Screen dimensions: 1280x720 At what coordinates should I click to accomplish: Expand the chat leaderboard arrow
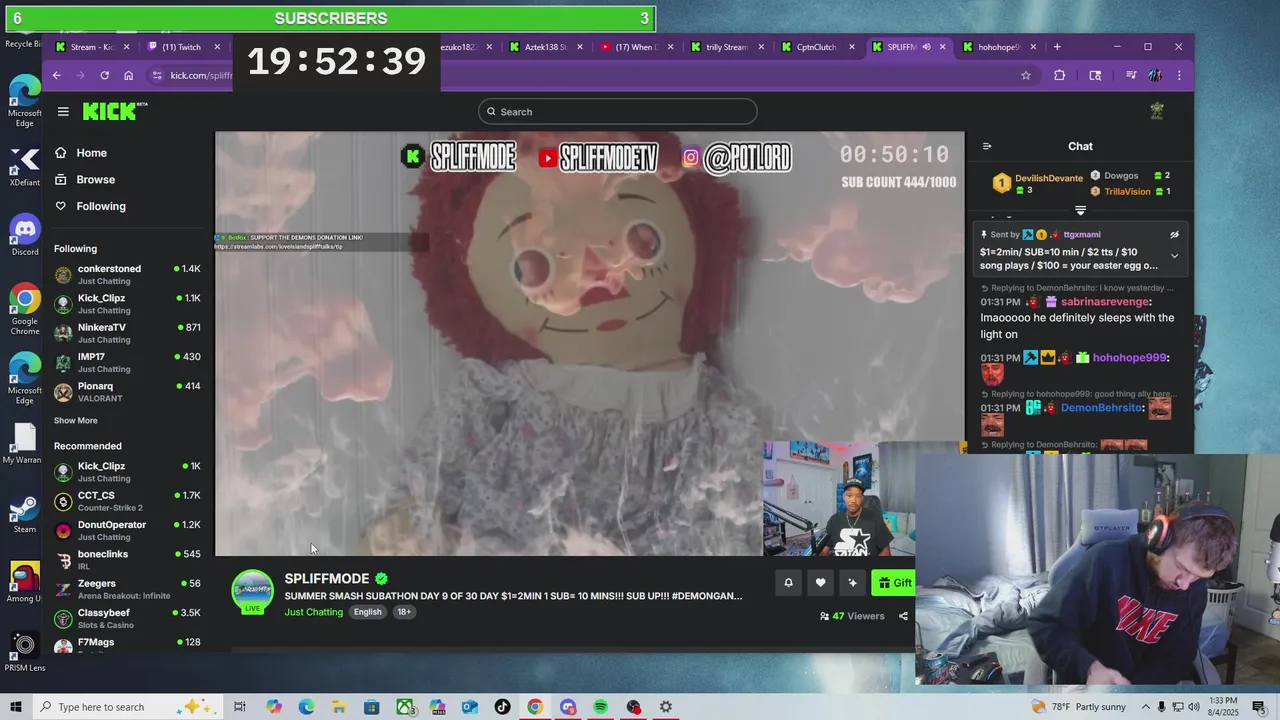[1080, 211]
